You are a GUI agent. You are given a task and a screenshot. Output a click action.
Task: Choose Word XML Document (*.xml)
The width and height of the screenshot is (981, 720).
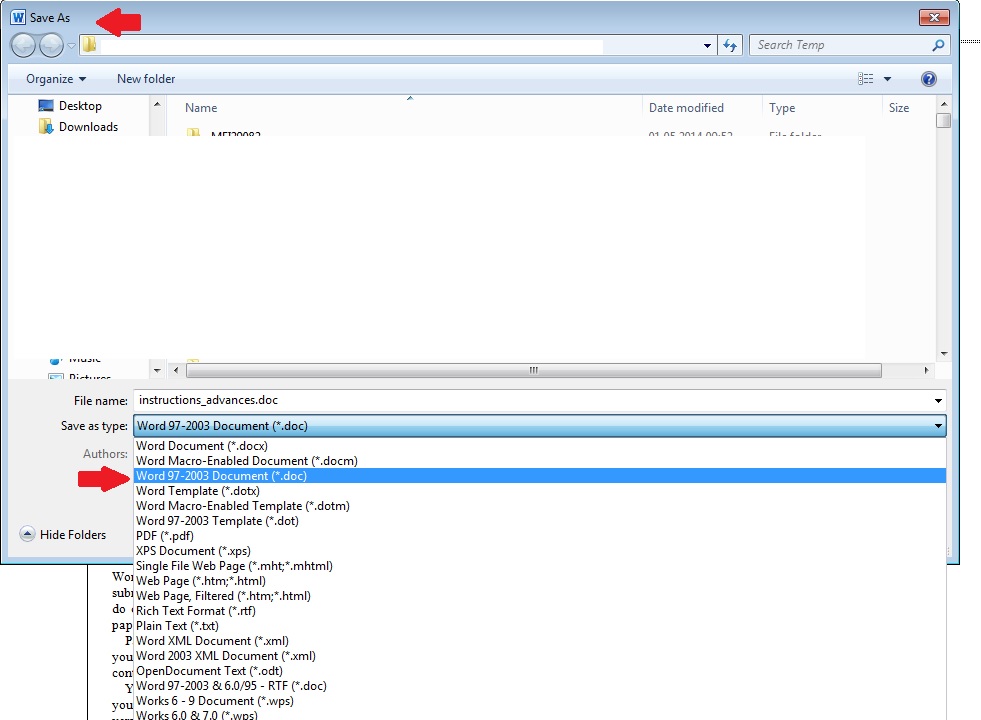540,641
